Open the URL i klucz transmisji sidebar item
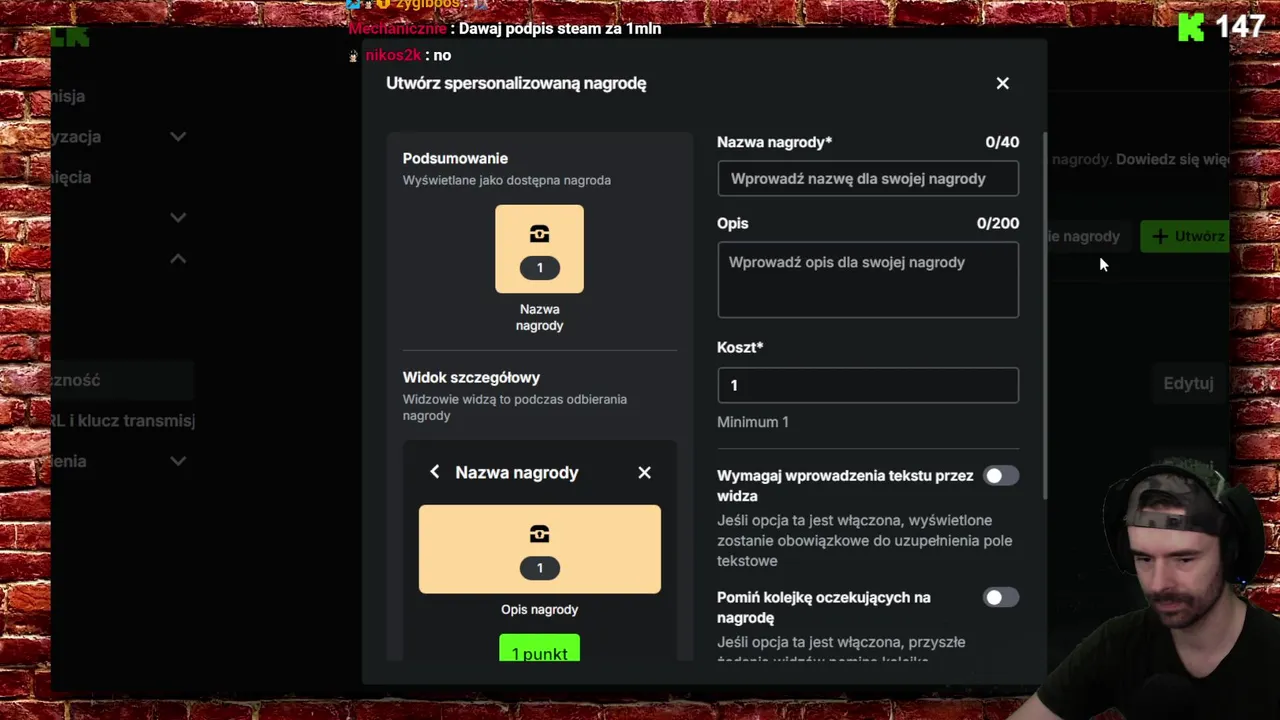The image size is (1280, 720). click(x=123, y=421)
